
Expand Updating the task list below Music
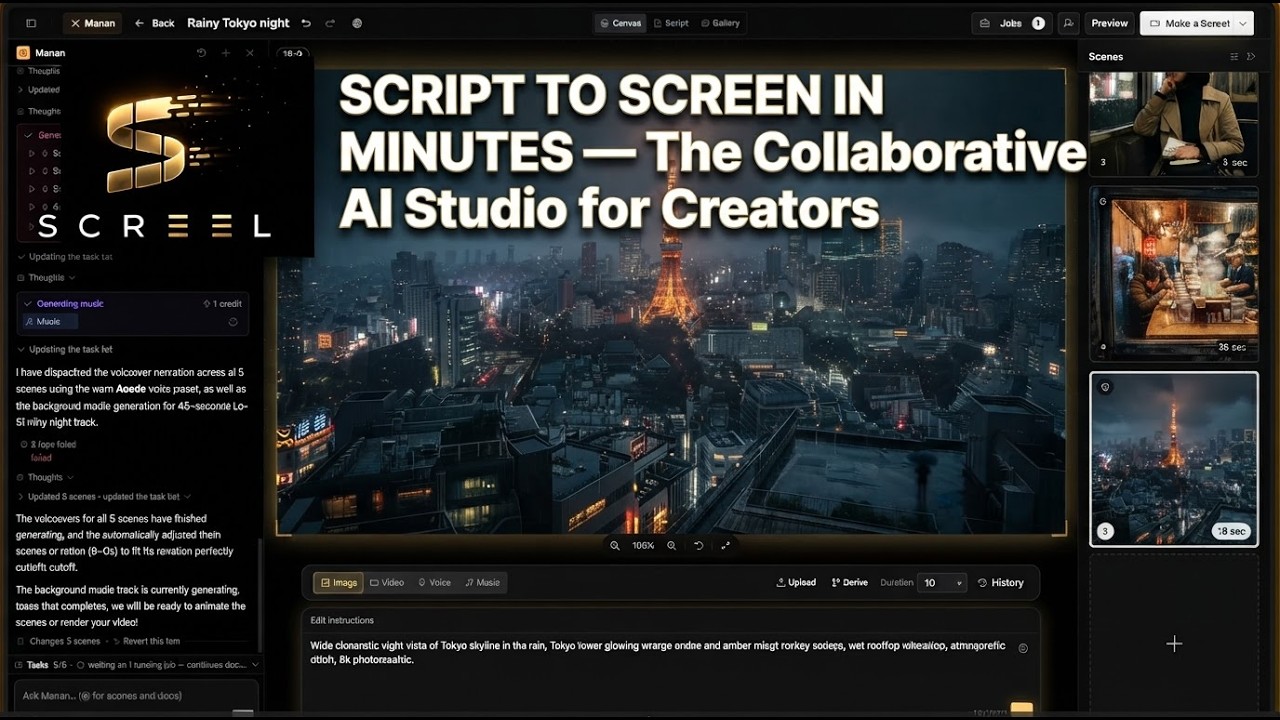coord(65,350)
